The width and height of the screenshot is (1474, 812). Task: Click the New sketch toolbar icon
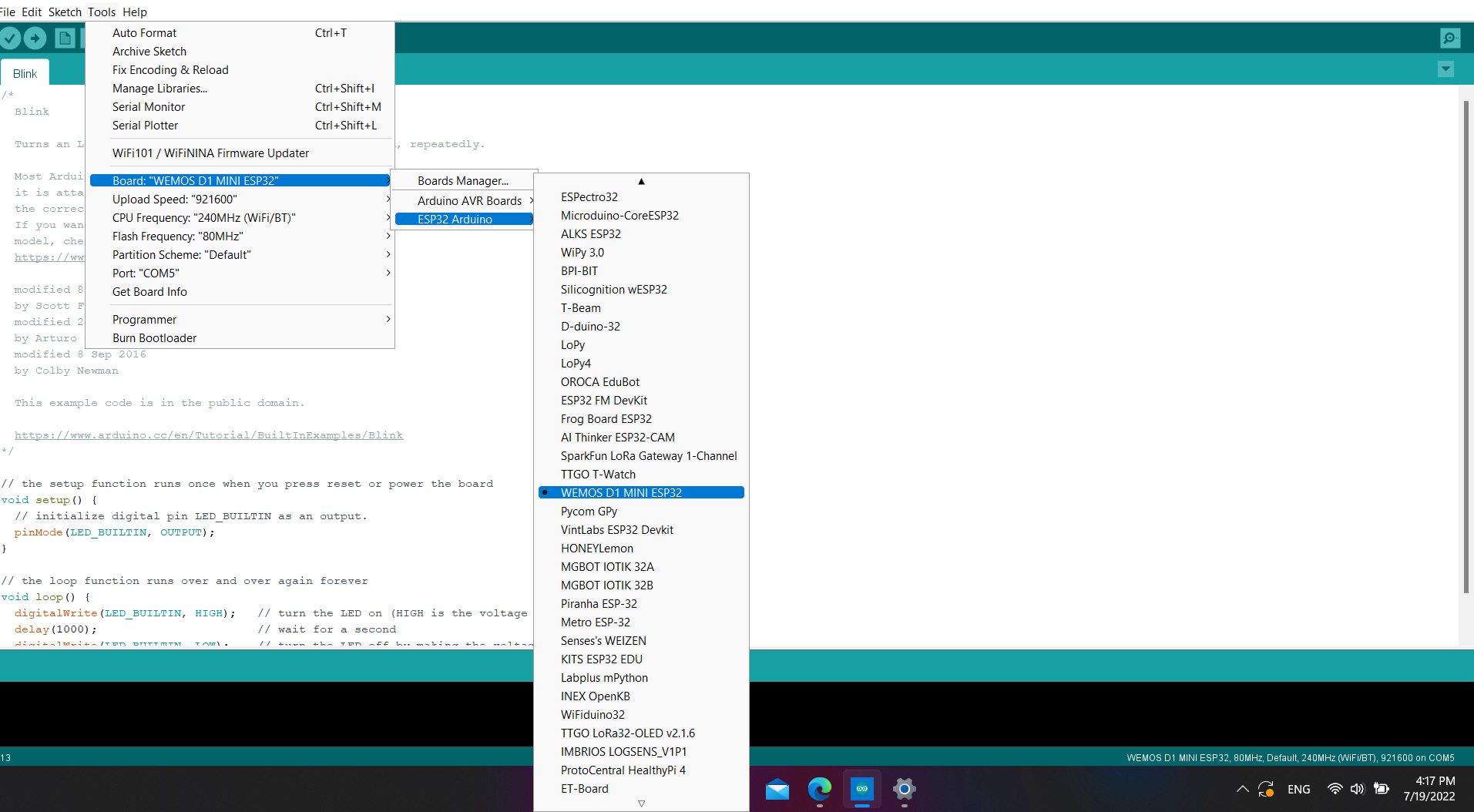pyautogui.click(x=65, y=38)
